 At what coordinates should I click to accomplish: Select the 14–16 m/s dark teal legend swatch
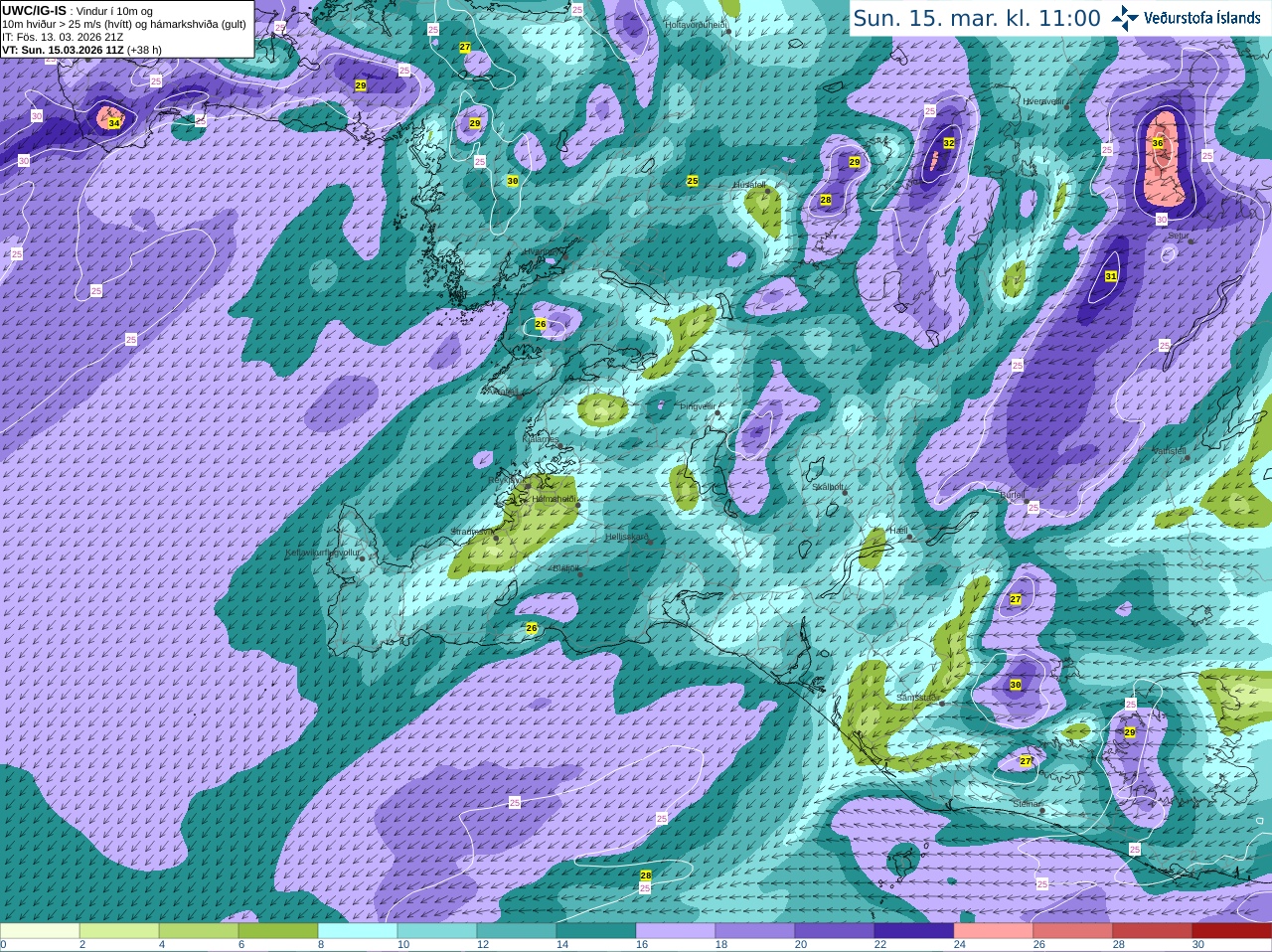596,931
